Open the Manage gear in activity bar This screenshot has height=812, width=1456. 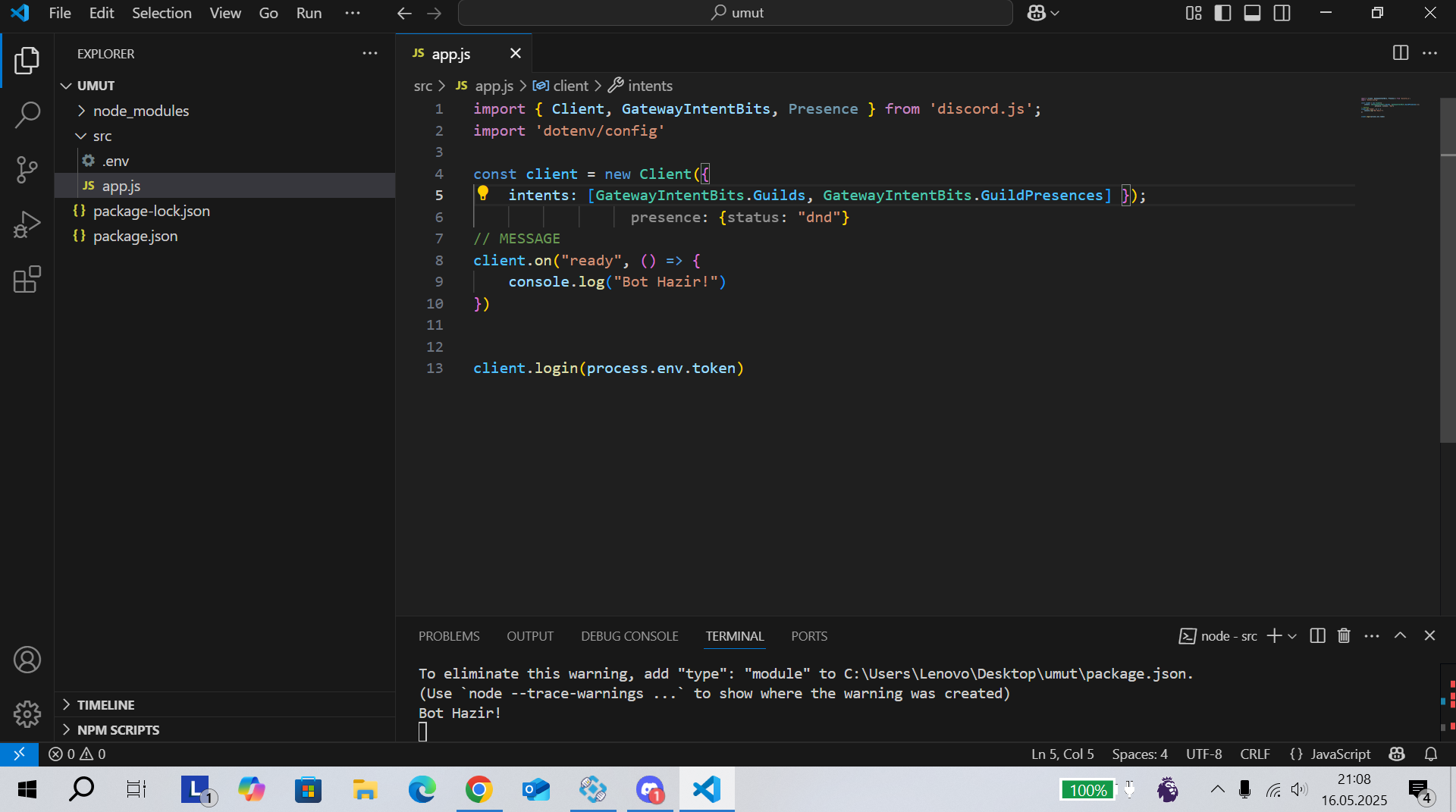[x=27, y=714]
